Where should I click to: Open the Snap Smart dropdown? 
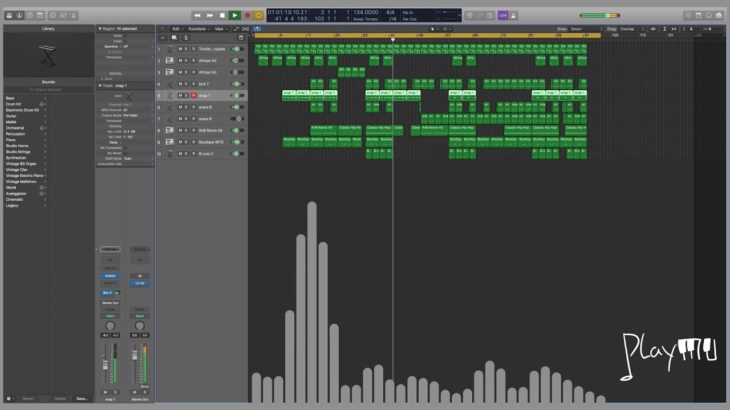tap(586, 29)
